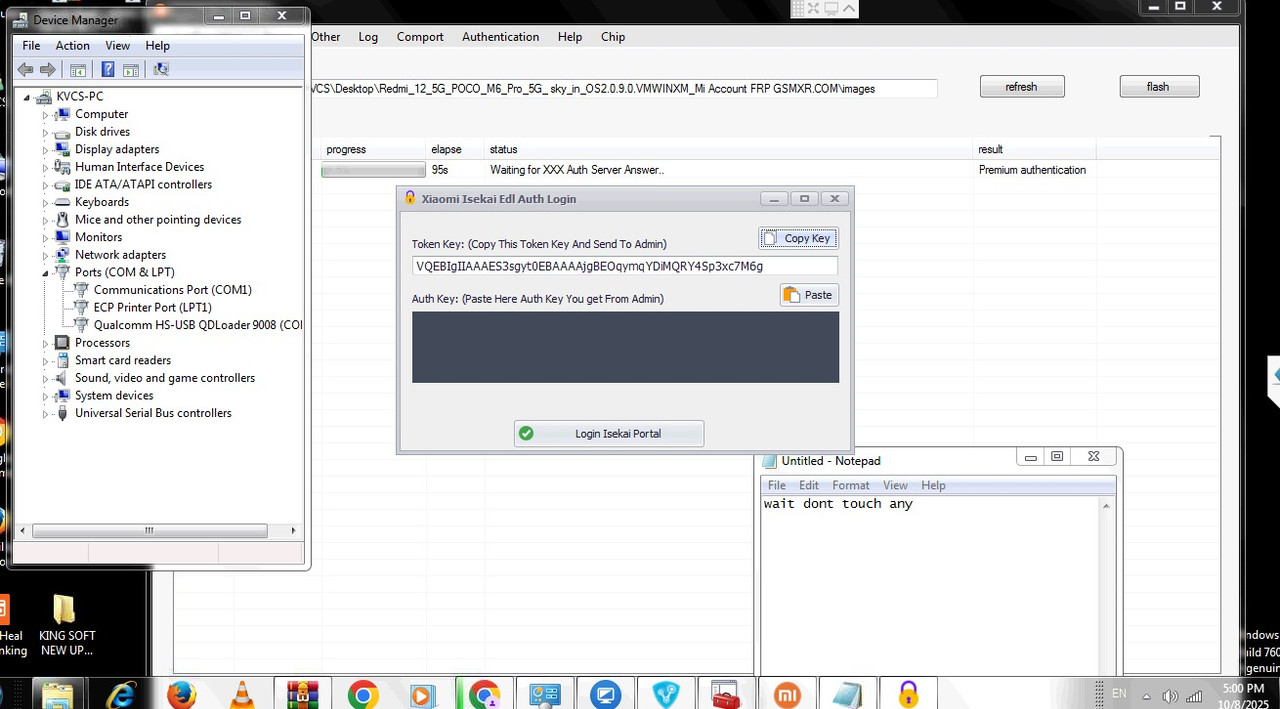This screenshot has width=1280, height=709.
Task: Click Scan for hardware changes toolbar icon
Action: pos(161,69)
